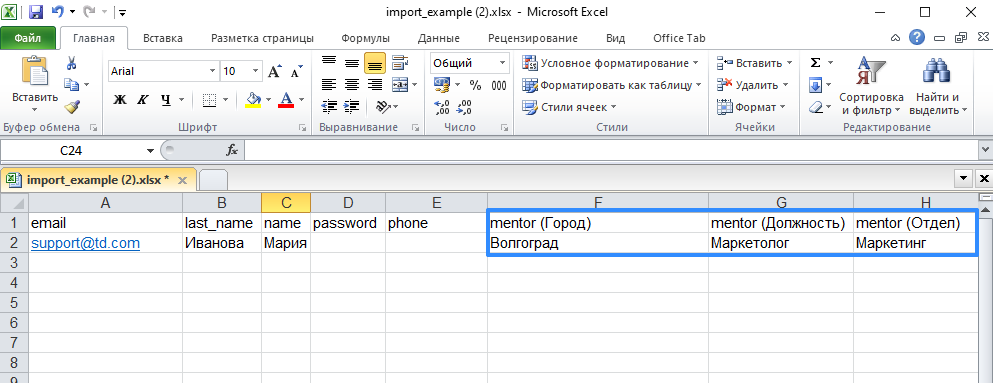The height and width of the screenshot is (383, 993).
Task: Click the AutoSum sigma icon
Action: (x=816, y=63)
